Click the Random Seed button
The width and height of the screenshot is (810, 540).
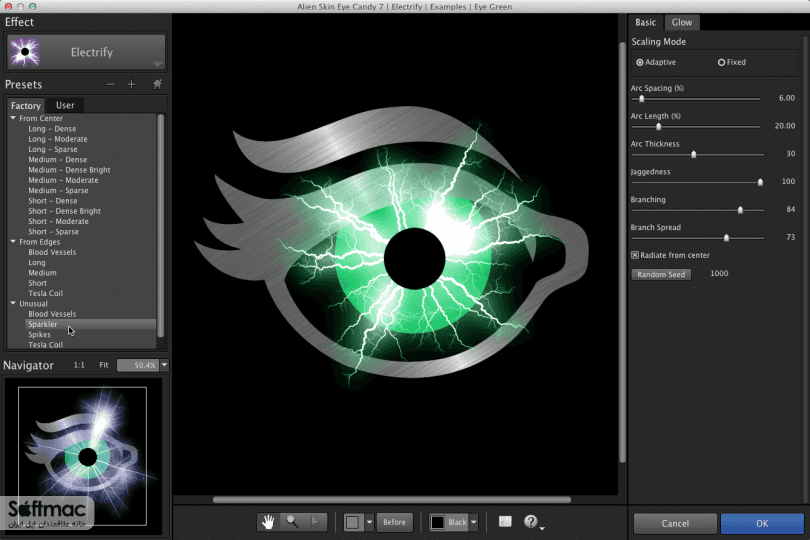tap(661, 274)
